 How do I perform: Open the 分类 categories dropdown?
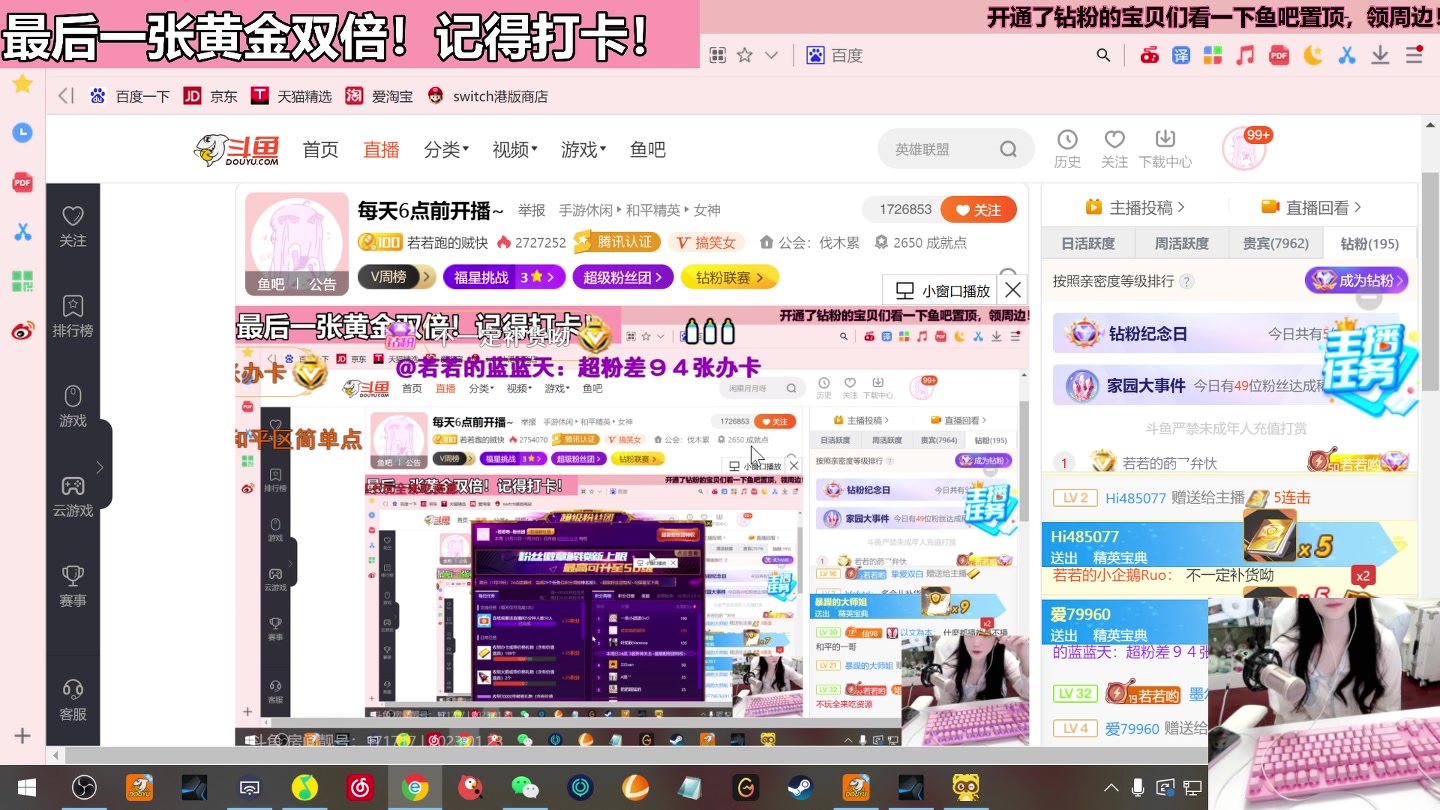pyautogui.click(x=445, y=148)
